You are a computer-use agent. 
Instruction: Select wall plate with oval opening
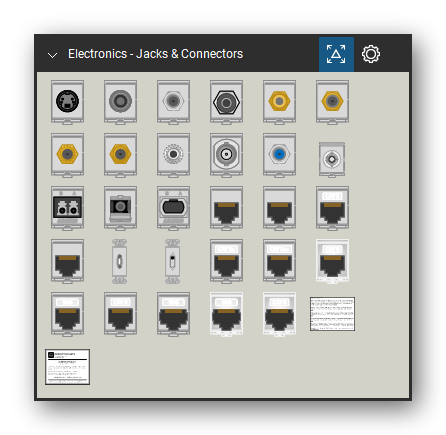tap(119, 261)
